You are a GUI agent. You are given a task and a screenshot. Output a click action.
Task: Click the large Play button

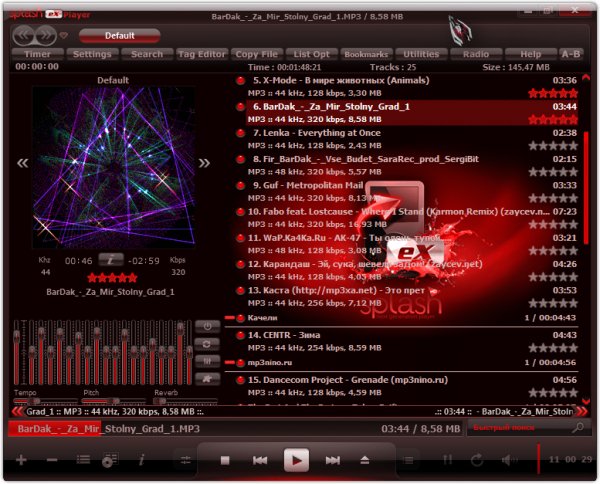click(x=296, y=460)
